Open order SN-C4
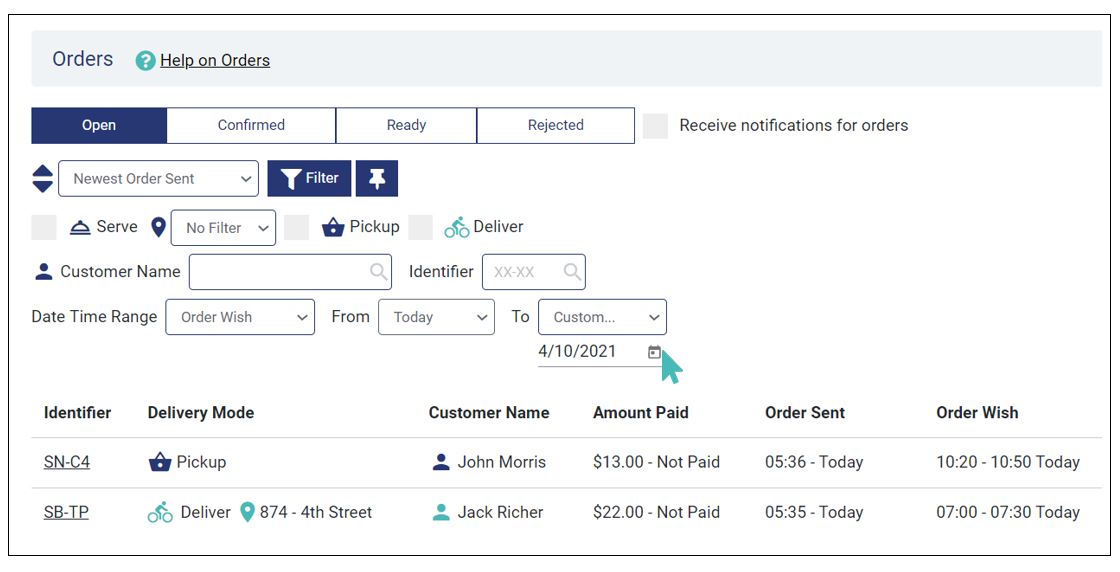Viewport: 1120px width, 572px height. click(x=67, y=463)
